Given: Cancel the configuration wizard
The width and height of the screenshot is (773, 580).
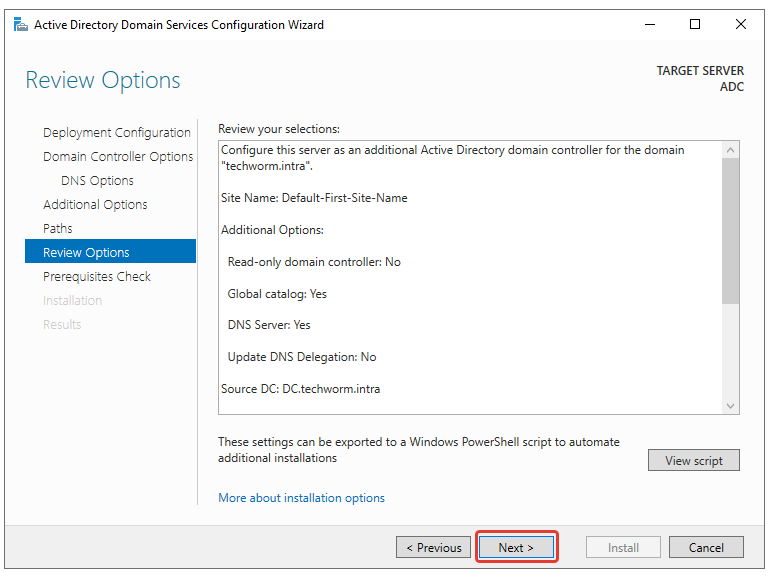Looking at the screenshot, I should [x=706, y=547].
